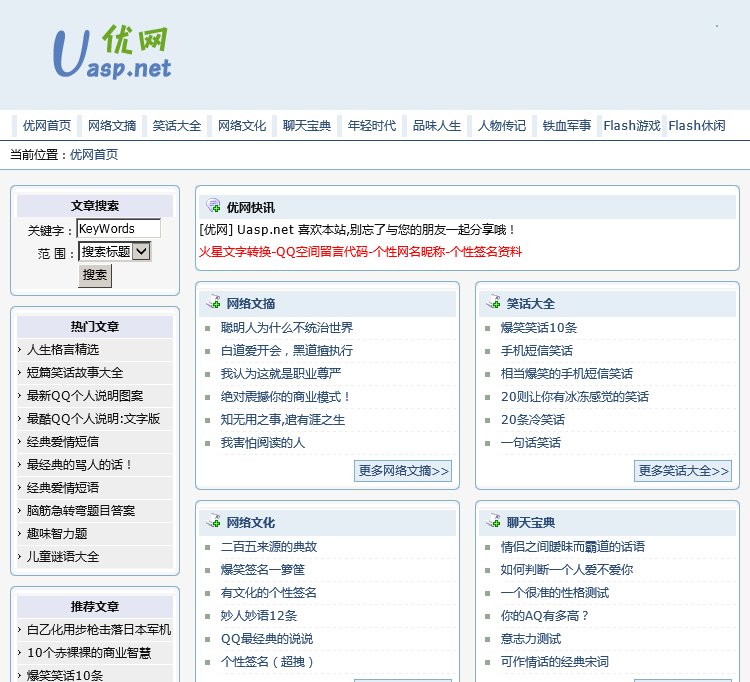This screenshot has width=750, height=682.
Task: Click the Uasp.net 优网 logo
Action: pos(112,52)
